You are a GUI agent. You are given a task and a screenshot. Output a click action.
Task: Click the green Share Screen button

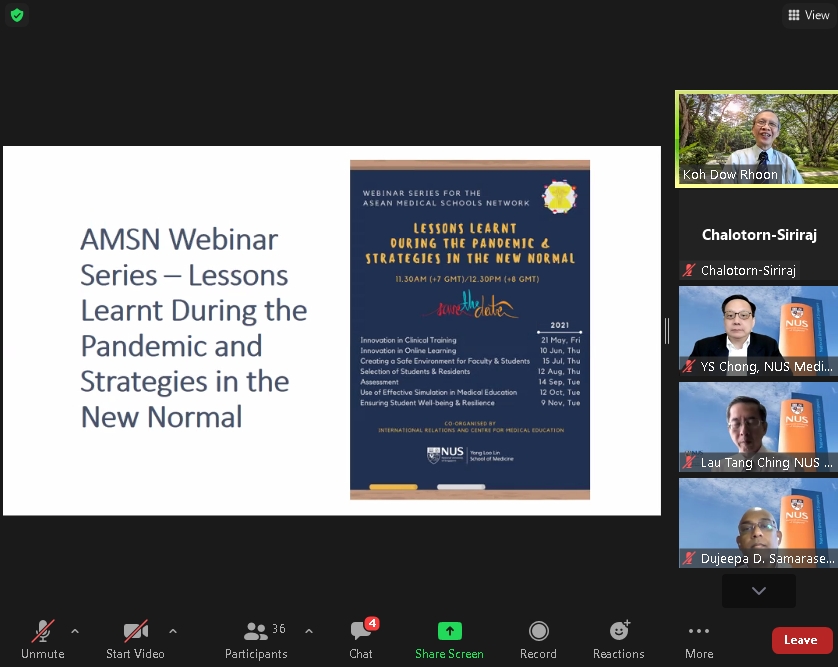pyautogui.click(x=449, y=639)
